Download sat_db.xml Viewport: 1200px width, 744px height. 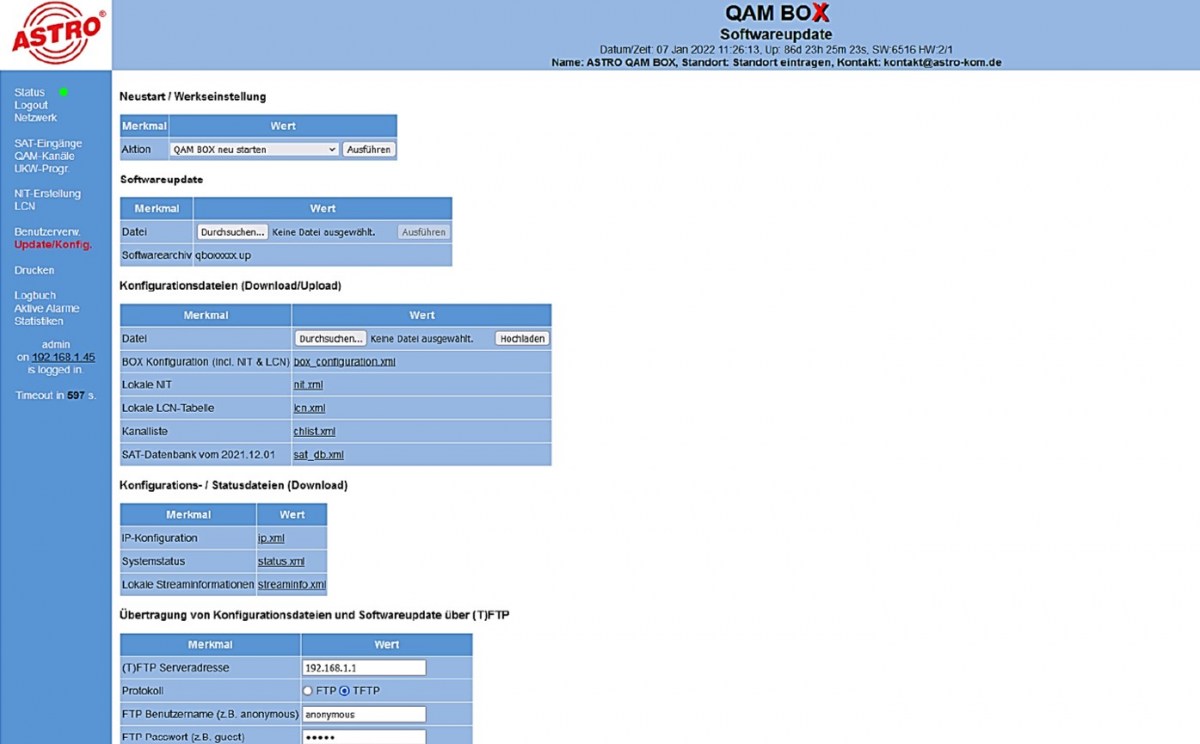point(318,454)
